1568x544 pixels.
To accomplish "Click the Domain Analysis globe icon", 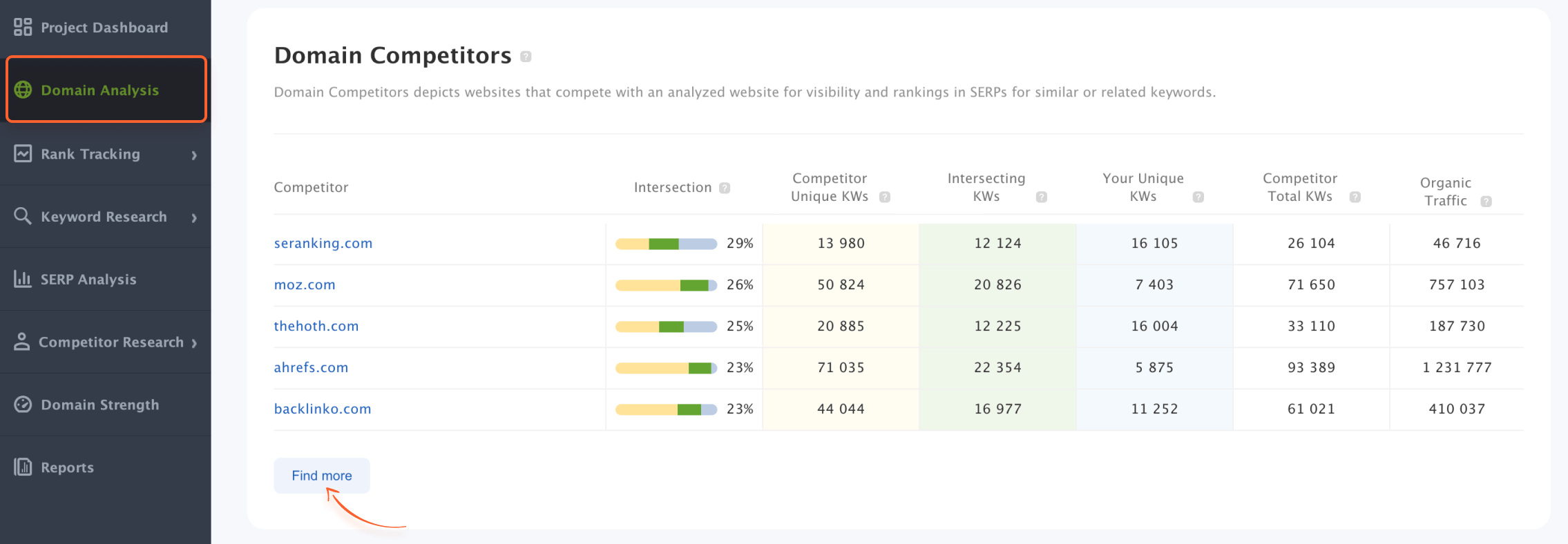I will click(23, 90).
